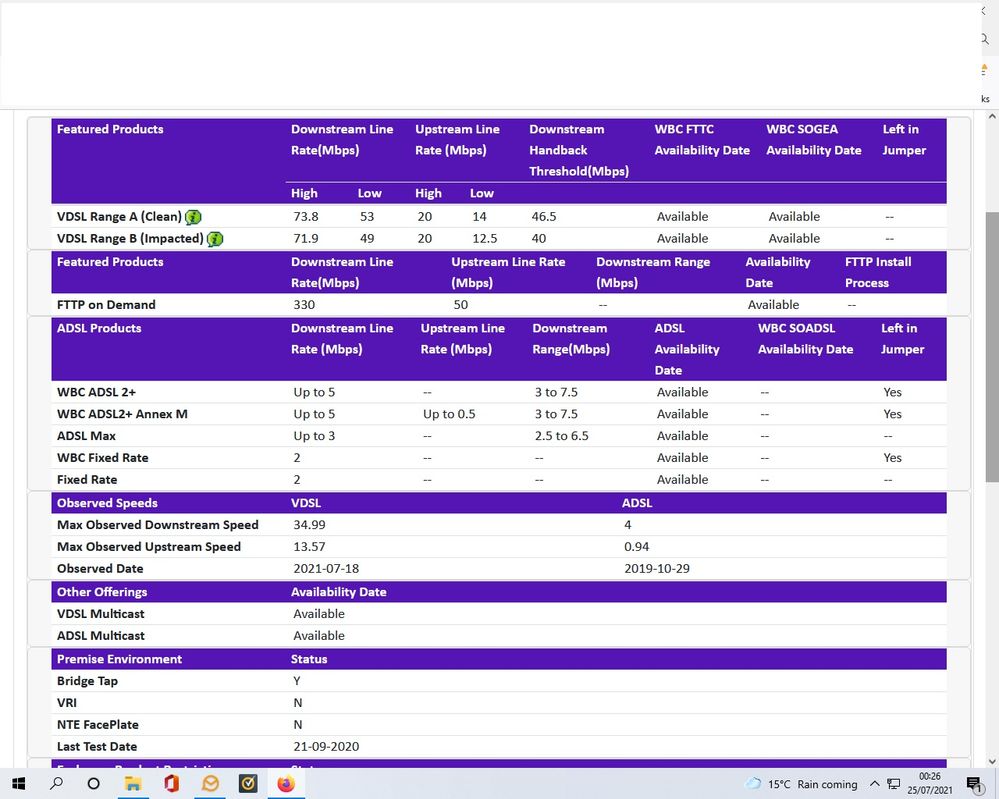Screen dimensions: 999x799
Task: Click the Premise Environment section header
Action: coord(119,659)
